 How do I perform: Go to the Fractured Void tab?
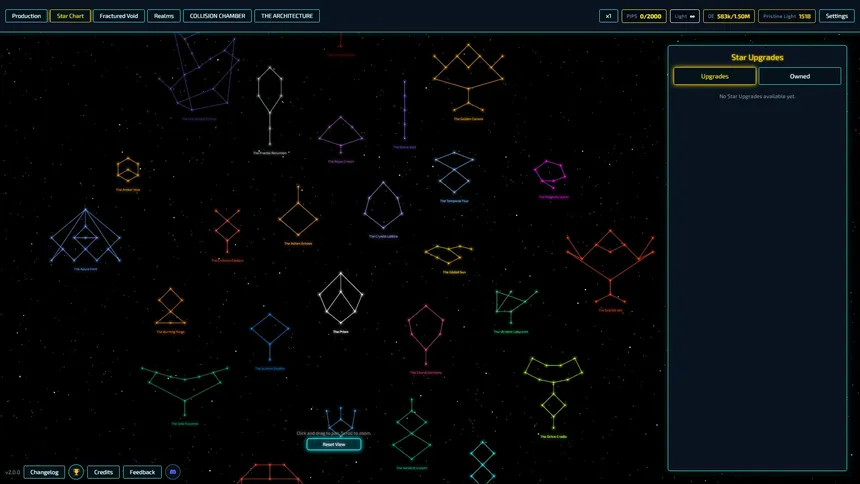119,16
